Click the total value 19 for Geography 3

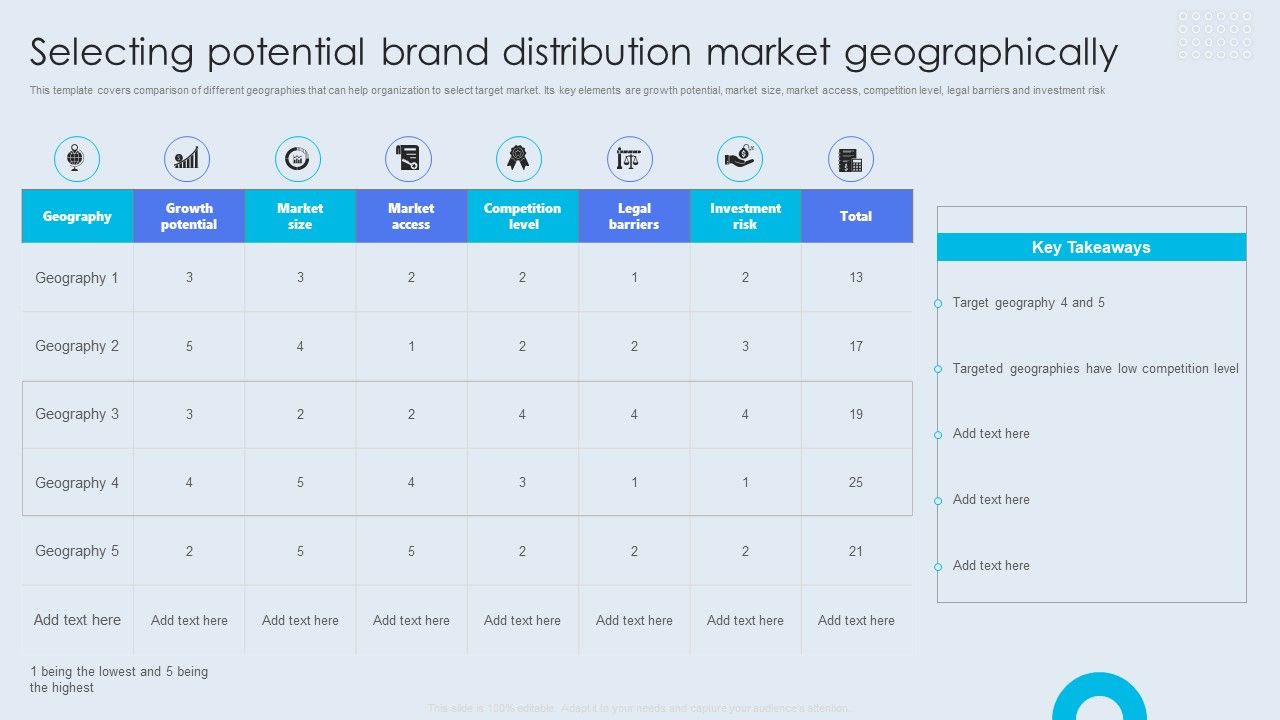point(856,414)
